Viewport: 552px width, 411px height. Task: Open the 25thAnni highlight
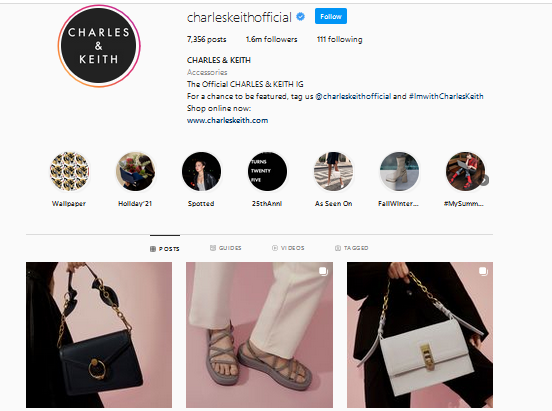(267, 172)
